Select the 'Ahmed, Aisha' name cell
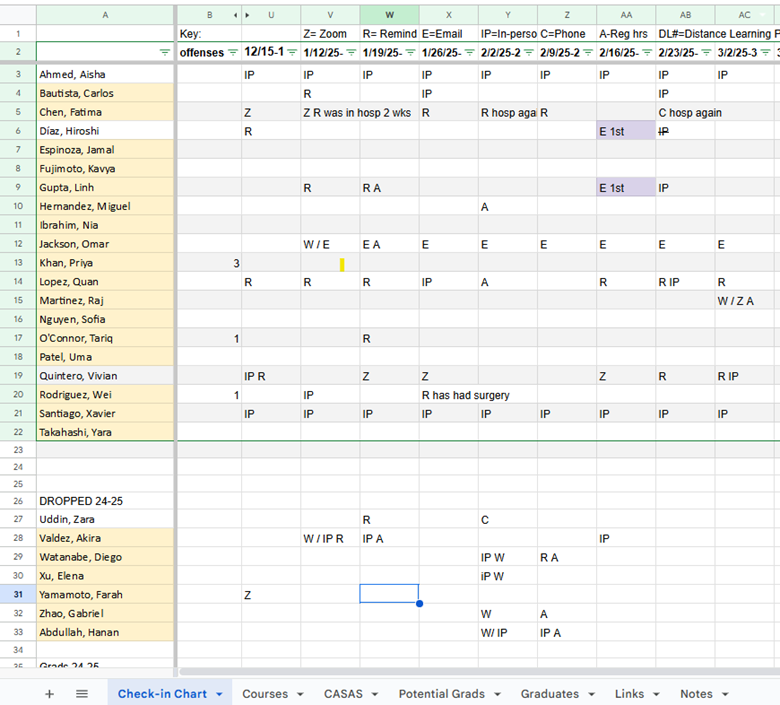 coord(105,74)
